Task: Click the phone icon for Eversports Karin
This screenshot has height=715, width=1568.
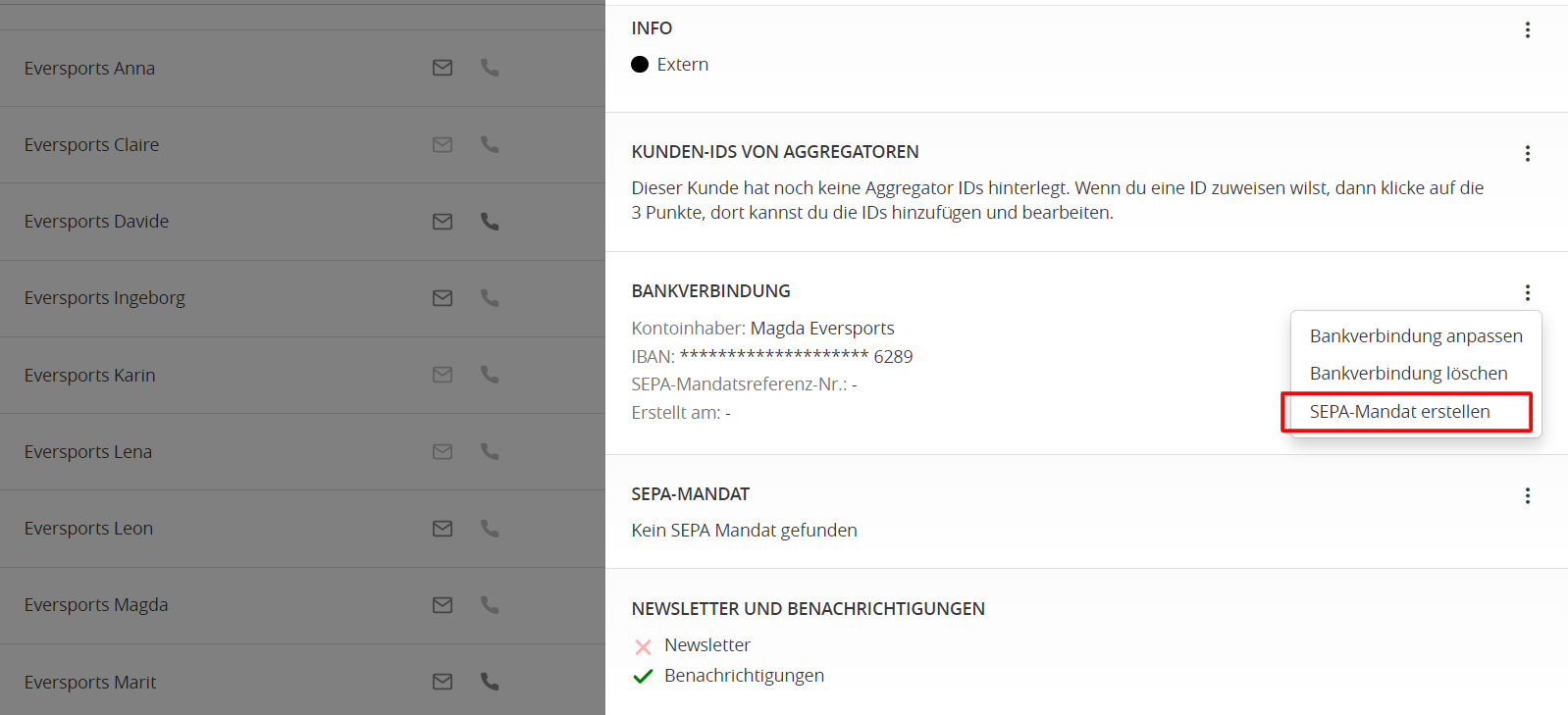Action: pyautogui.click(x=490, y=375)
